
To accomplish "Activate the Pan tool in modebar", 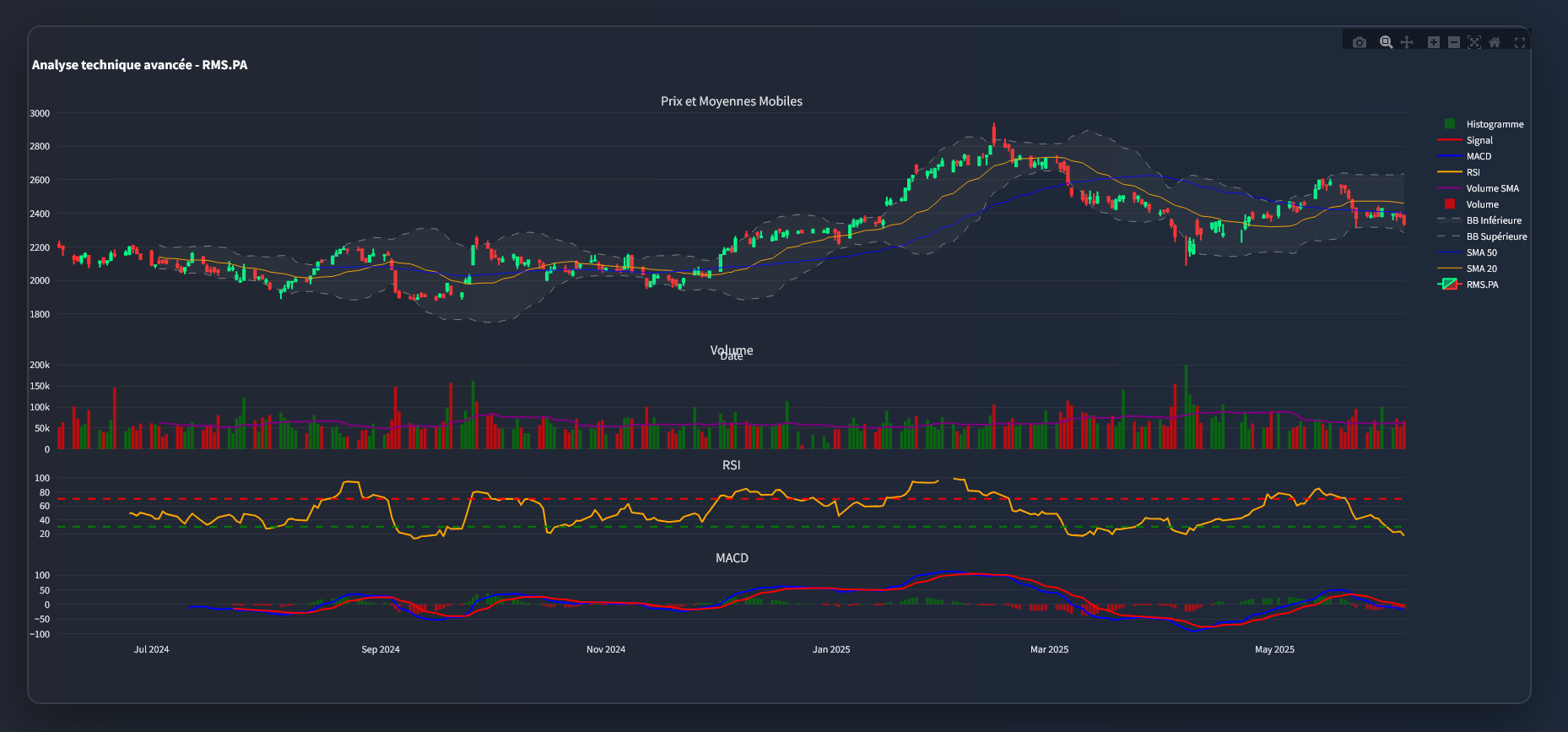I will [1407, 42].
